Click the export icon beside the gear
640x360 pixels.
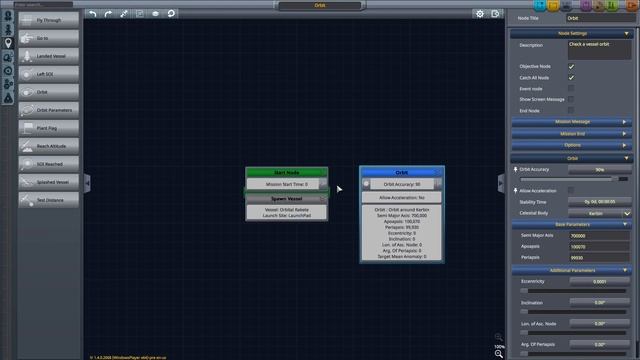click(495, 14)
